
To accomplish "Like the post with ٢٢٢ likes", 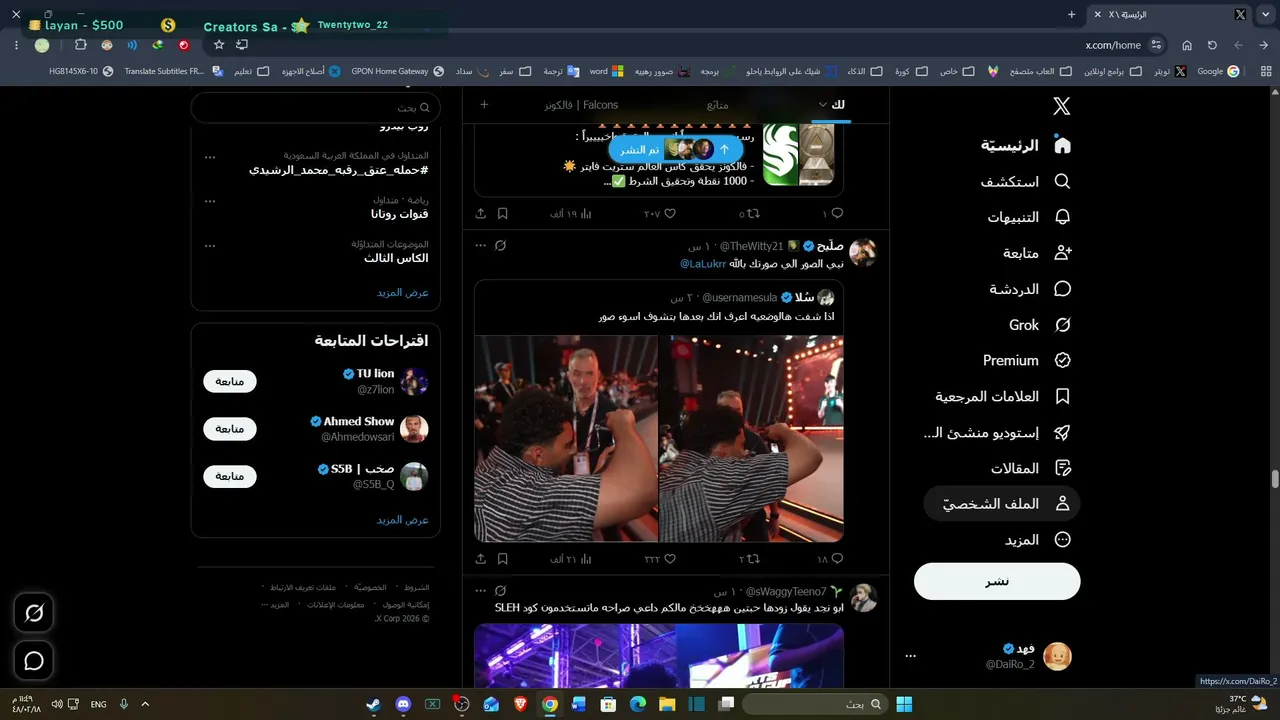I will tap(660, 559).
